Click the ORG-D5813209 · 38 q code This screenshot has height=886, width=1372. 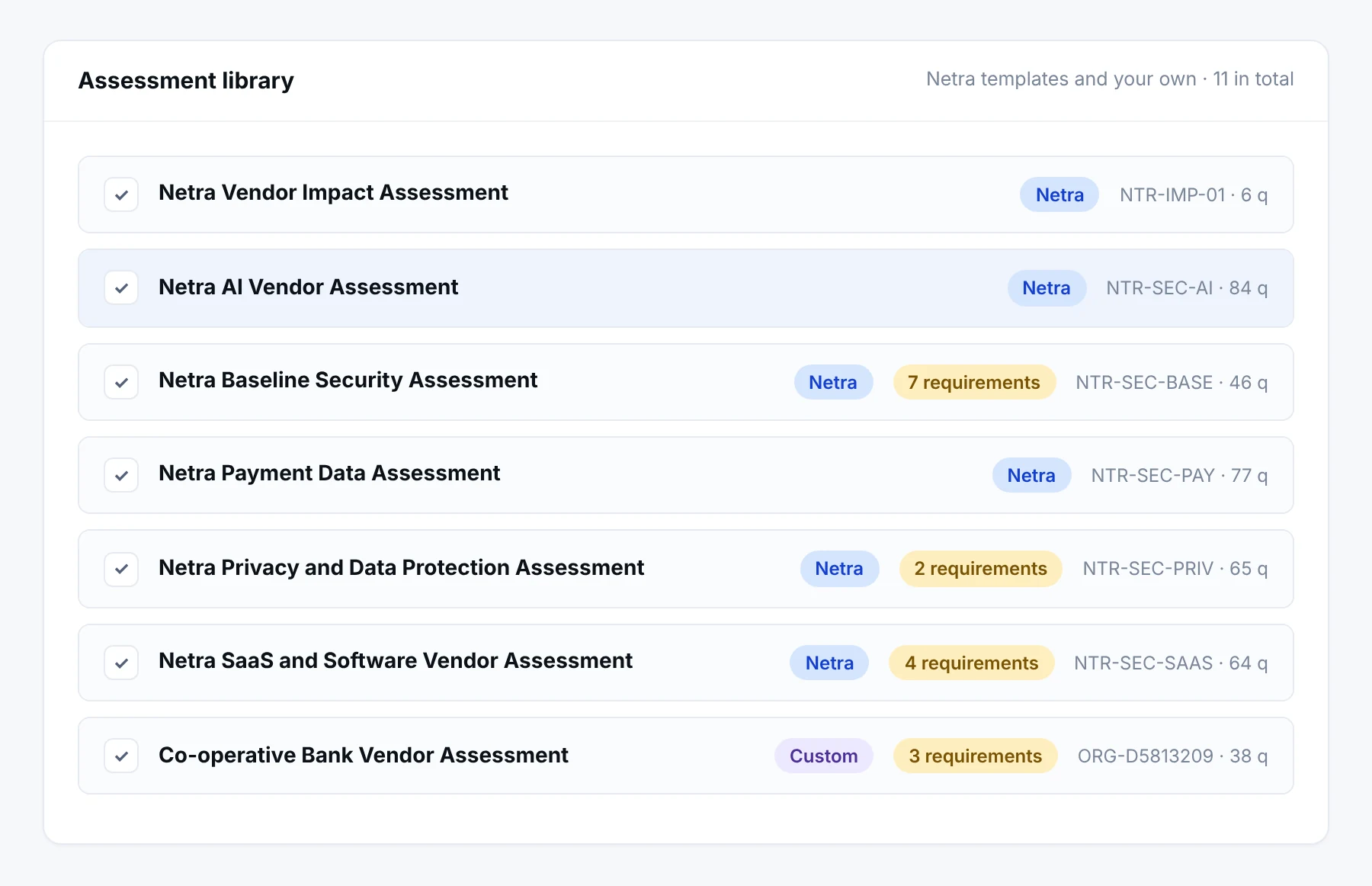click(1172, 756)
